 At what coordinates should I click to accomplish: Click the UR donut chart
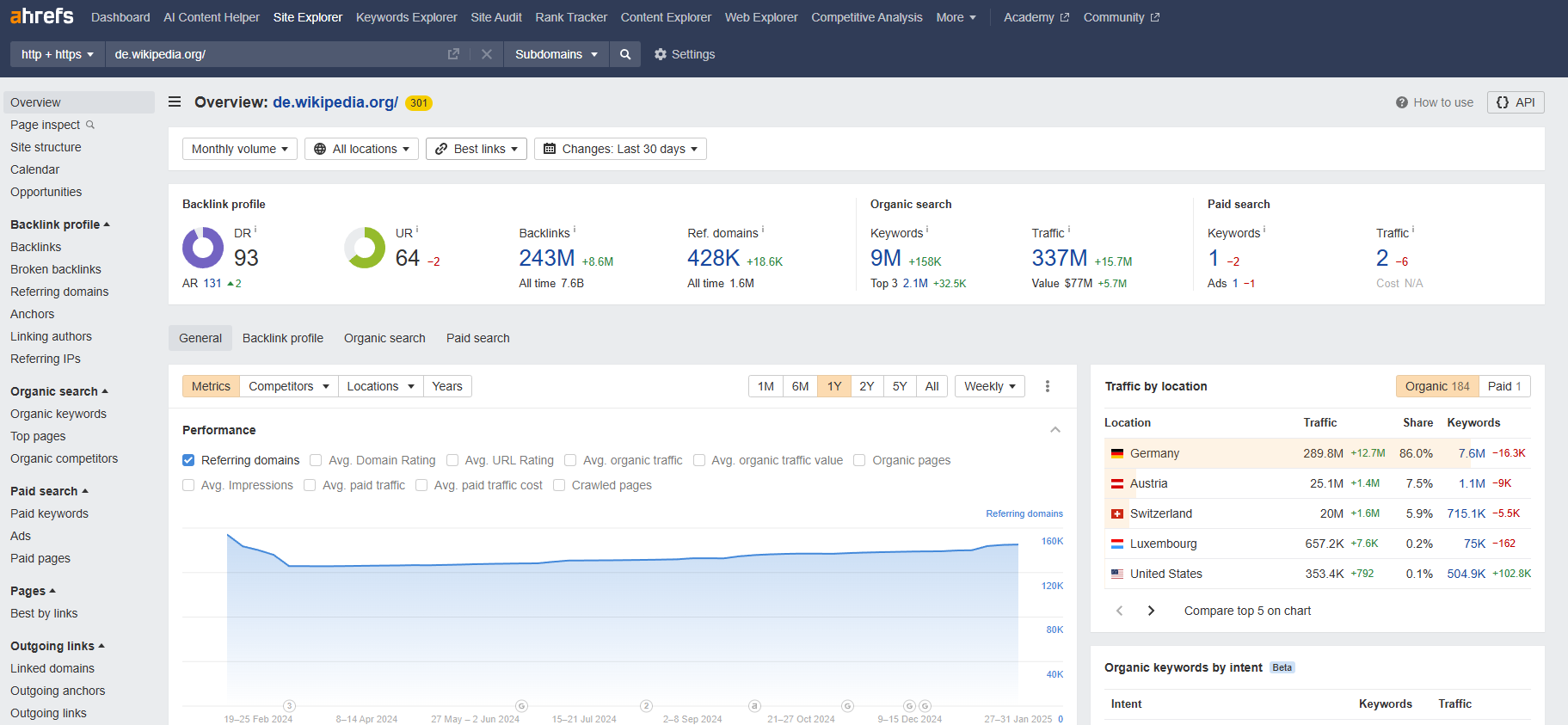point(365,248)
